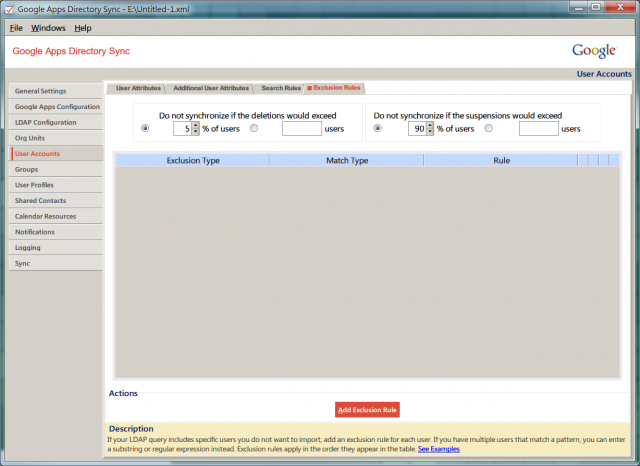The height and width of the screenshot is (466, 640).
Task: Close the Google Apps Directory Sync window
Action: click(x=620, y=7)
